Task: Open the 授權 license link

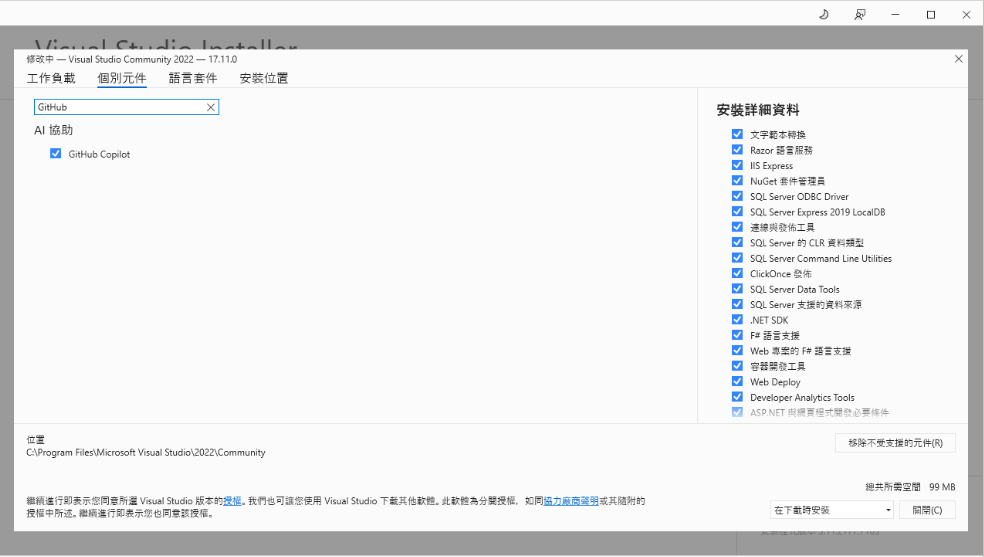Action: (x=232, y=501)
